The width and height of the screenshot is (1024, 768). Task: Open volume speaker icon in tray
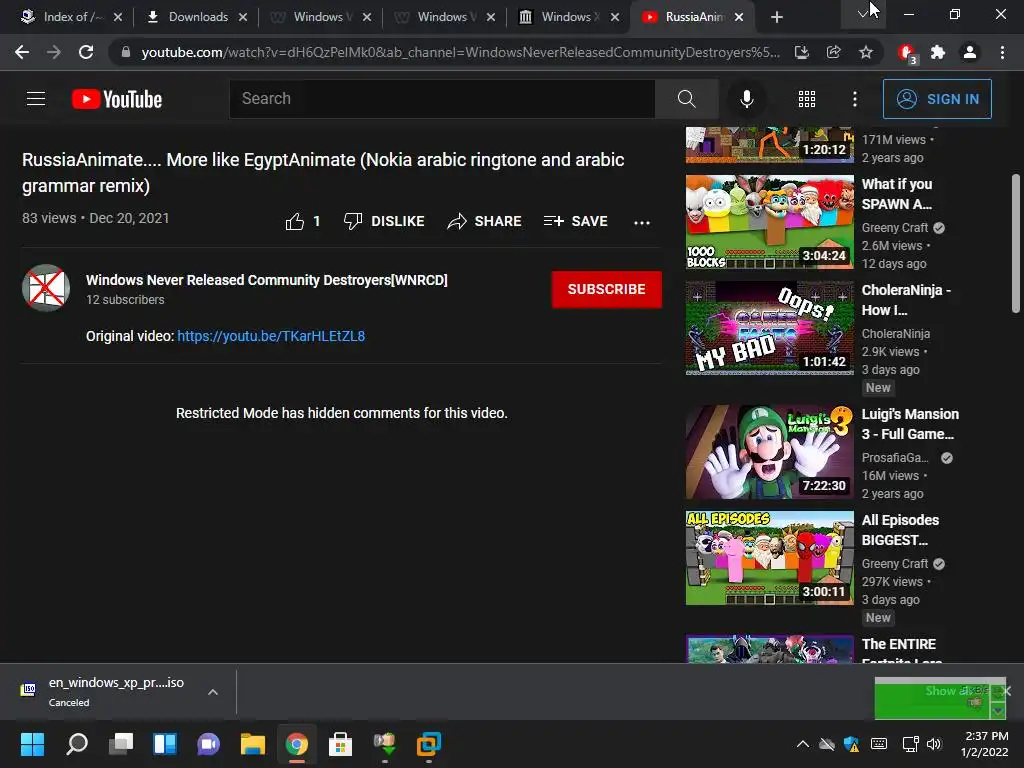(x=934, y=744)
